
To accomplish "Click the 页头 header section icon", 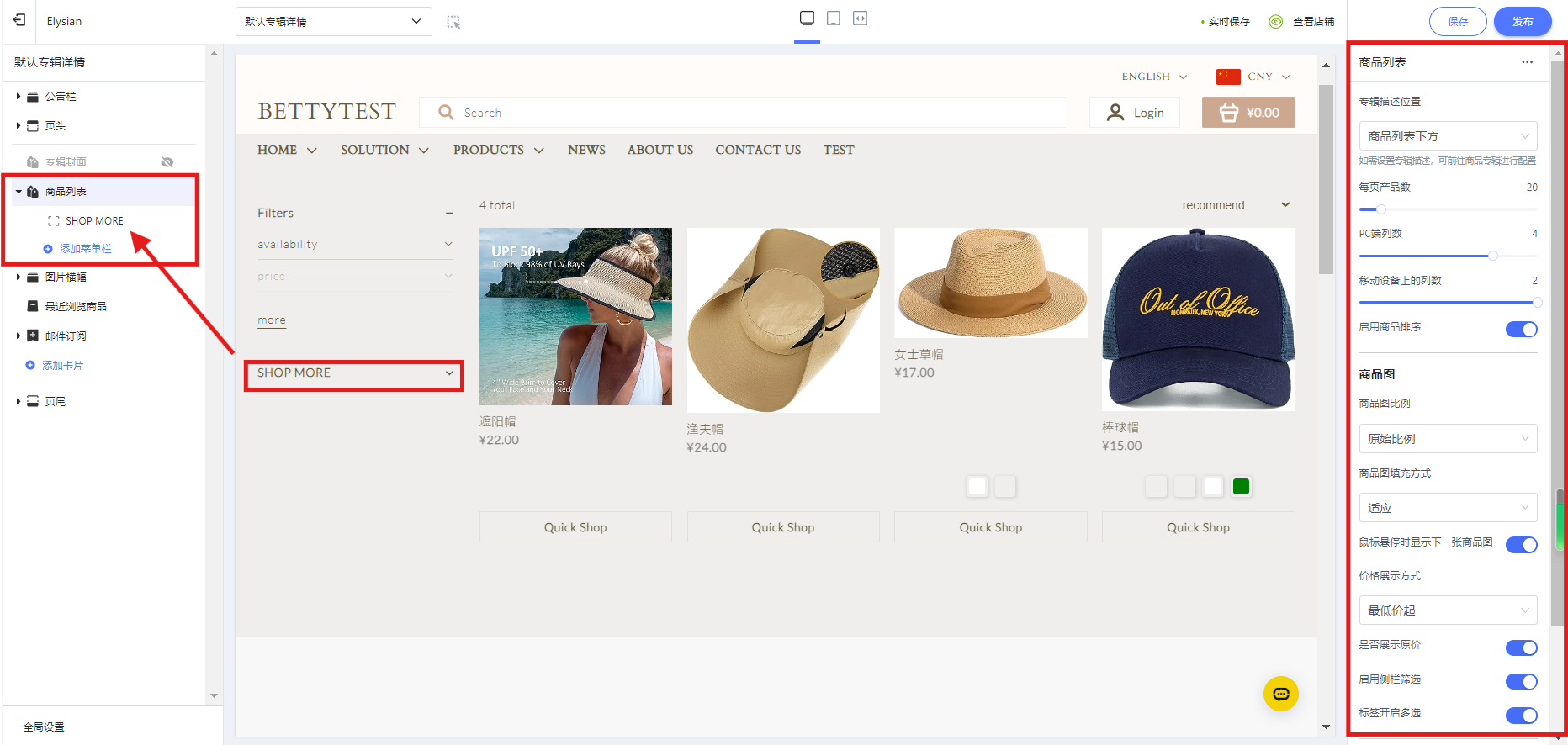I will pyautogui.click(x=33, y=126).
